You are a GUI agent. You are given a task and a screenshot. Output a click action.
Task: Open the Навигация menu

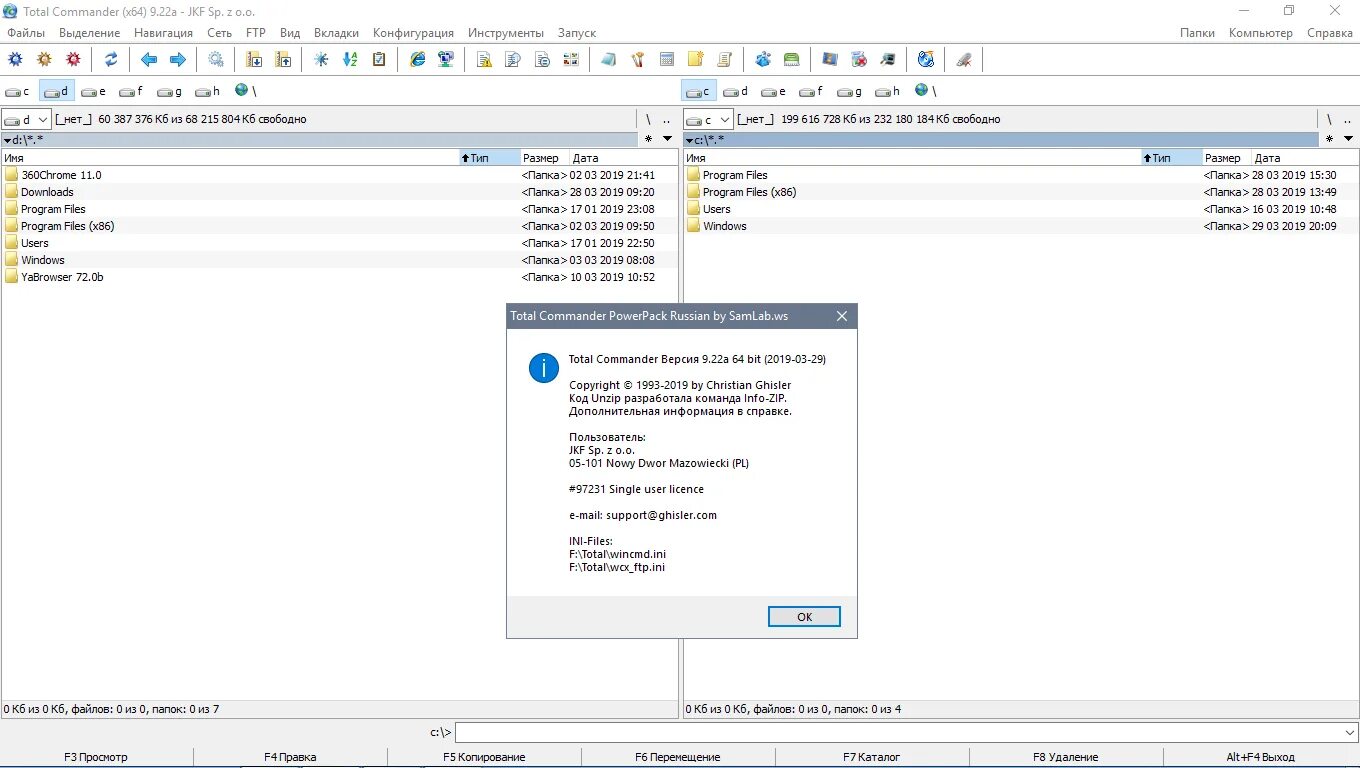click(163, 33)
